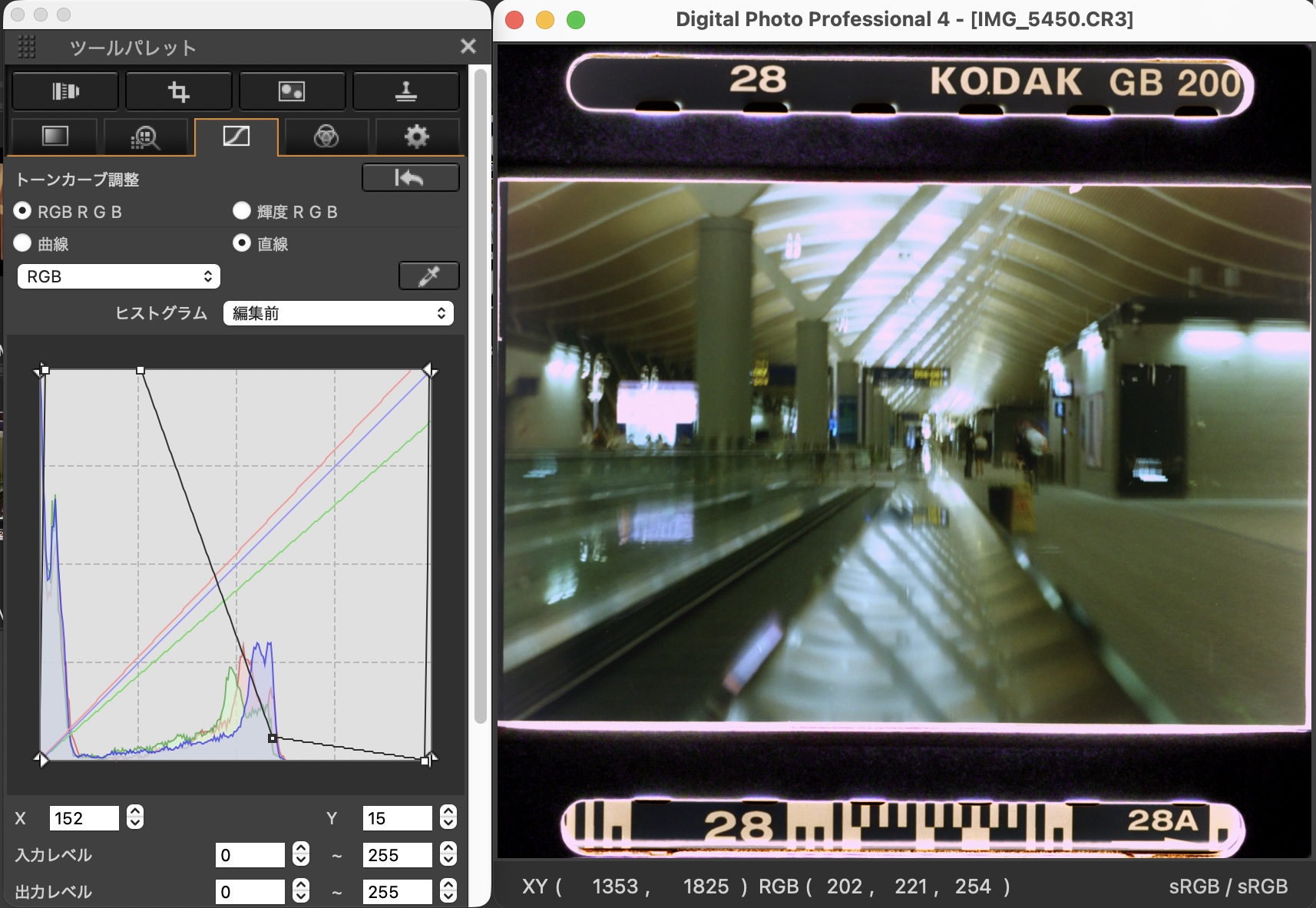The height and width of the screenshot is (908, 1316).
Task: Choose the 直線 straight line mode
Action: [242, 243]
